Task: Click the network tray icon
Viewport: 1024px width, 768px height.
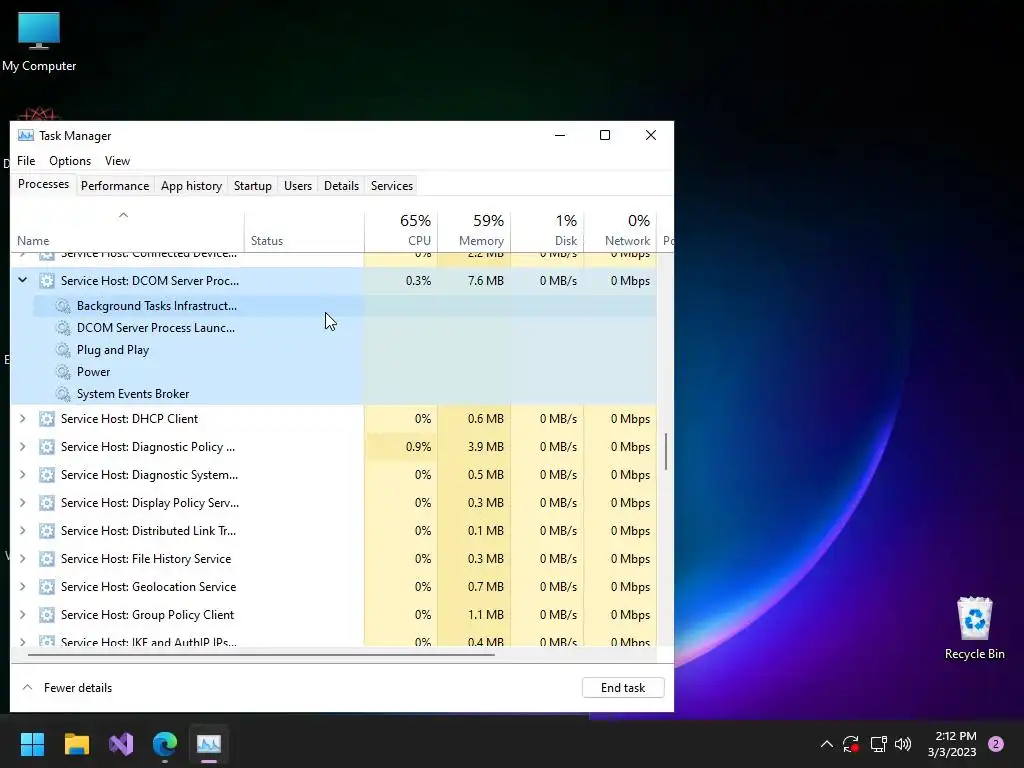Action: coord(878,744)
